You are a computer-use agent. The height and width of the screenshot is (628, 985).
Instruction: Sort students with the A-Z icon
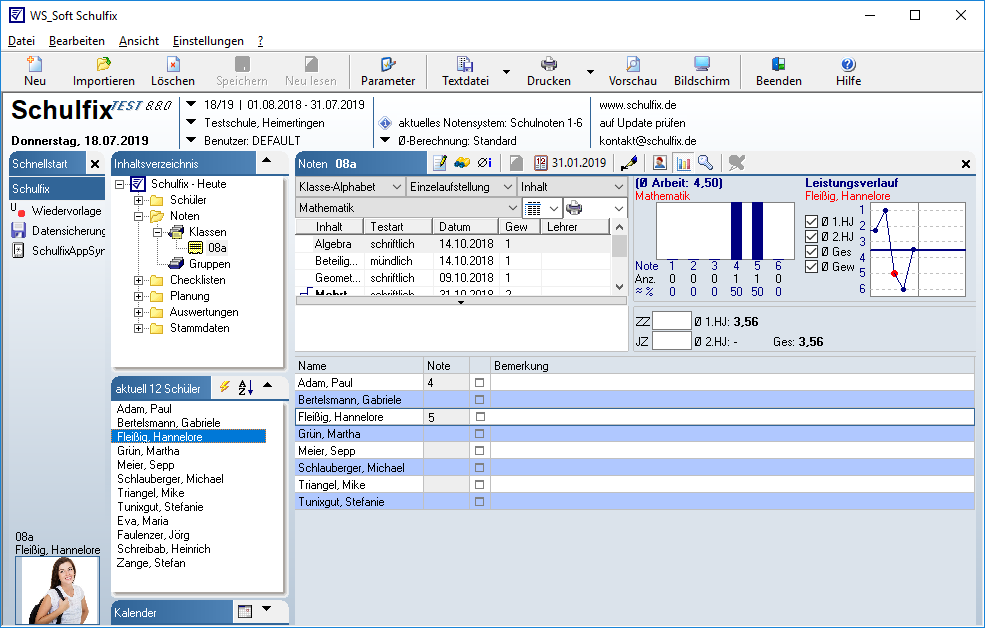246,387
